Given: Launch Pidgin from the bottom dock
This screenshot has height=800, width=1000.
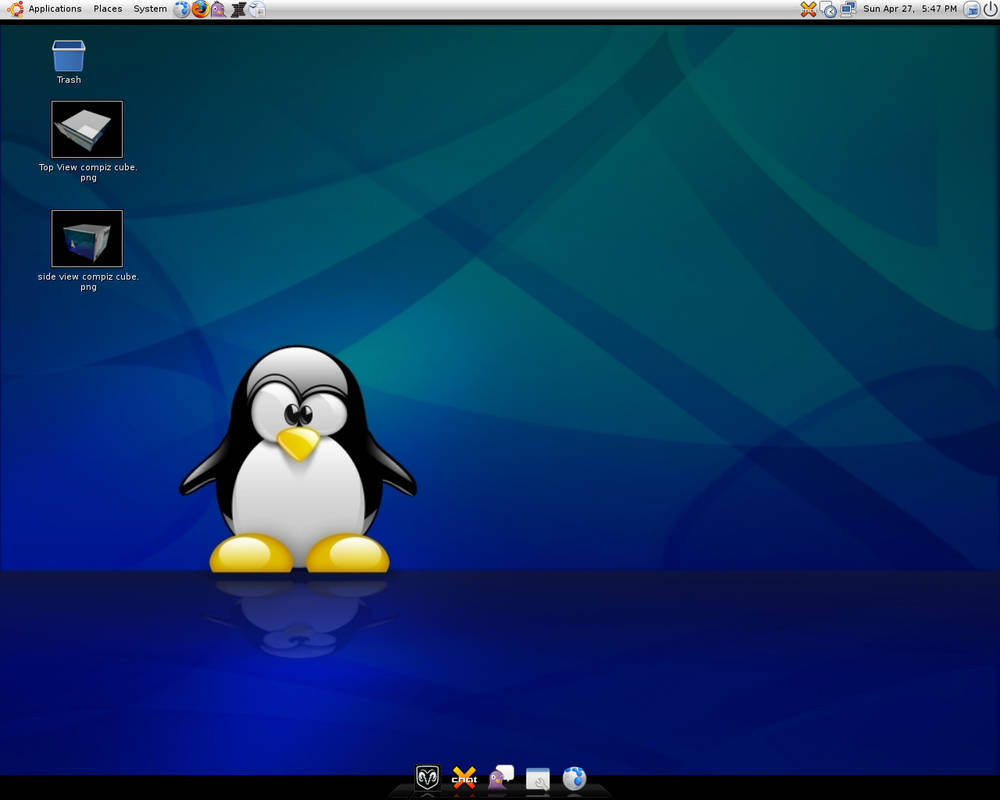Looking at the screenshot, I should [501, 778].
